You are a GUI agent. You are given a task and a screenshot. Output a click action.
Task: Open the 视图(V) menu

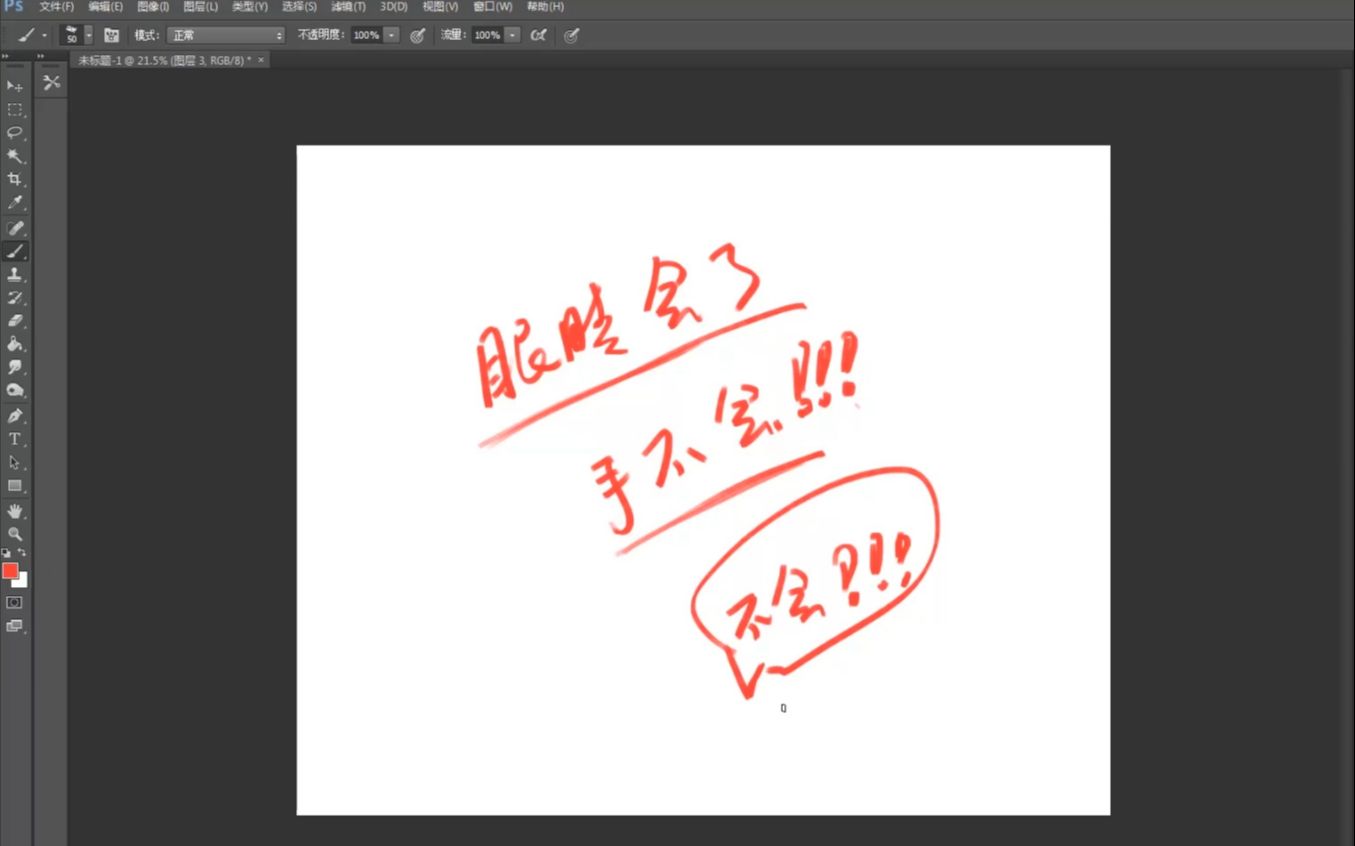coord(440,7)
